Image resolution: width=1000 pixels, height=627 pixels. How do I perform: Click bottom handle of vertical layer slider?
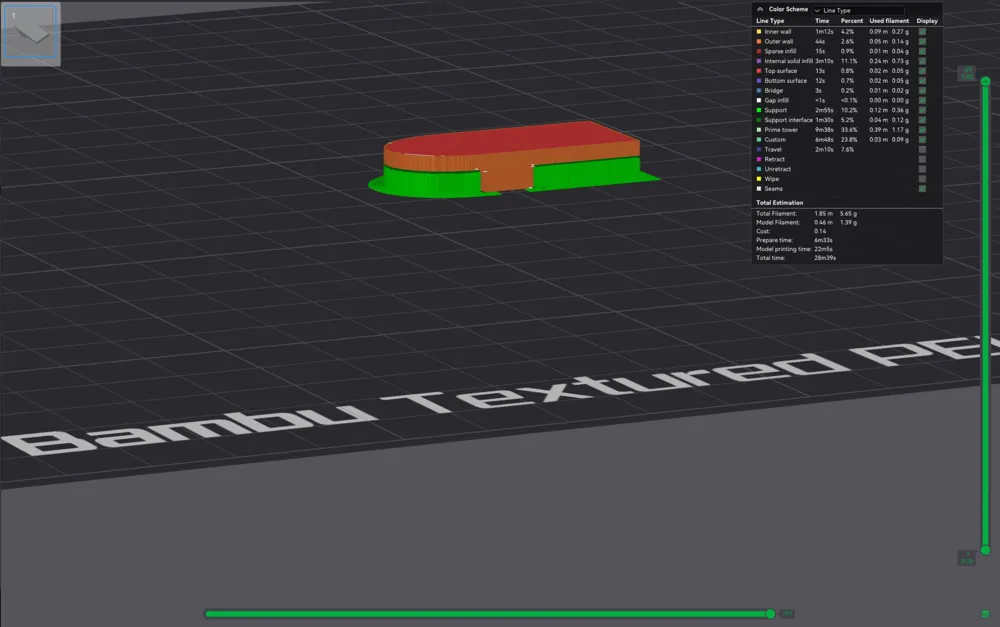click(x=985, y=550)
